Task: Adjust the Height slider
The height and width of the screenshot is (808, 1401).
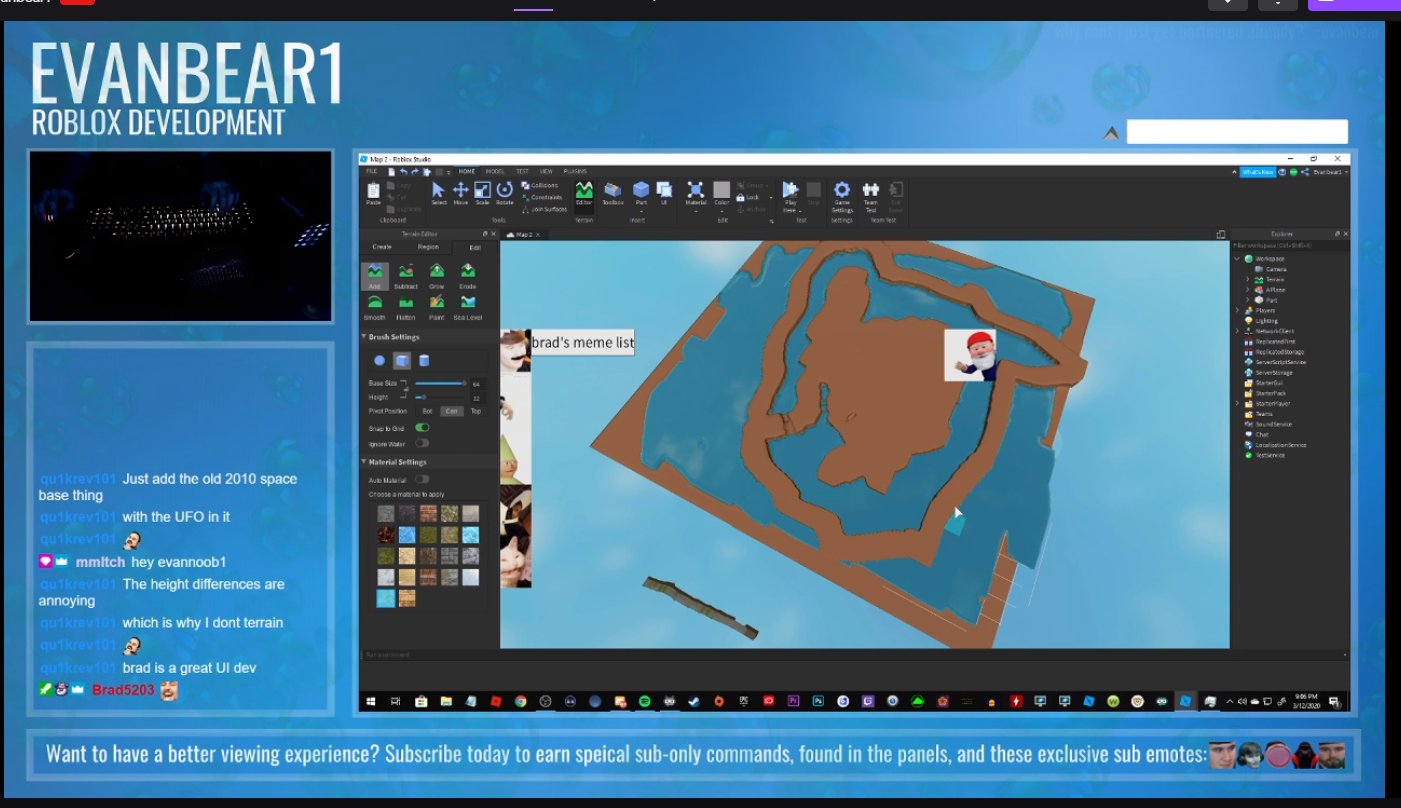Action: coord(441,397)
